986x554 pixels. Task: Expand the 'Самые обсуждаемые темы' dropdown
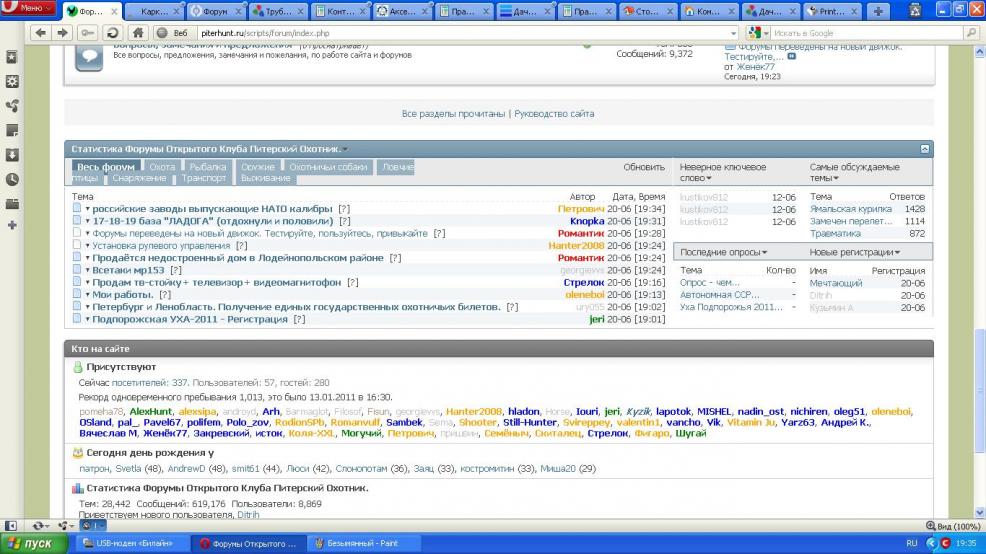tap(835, 178)
